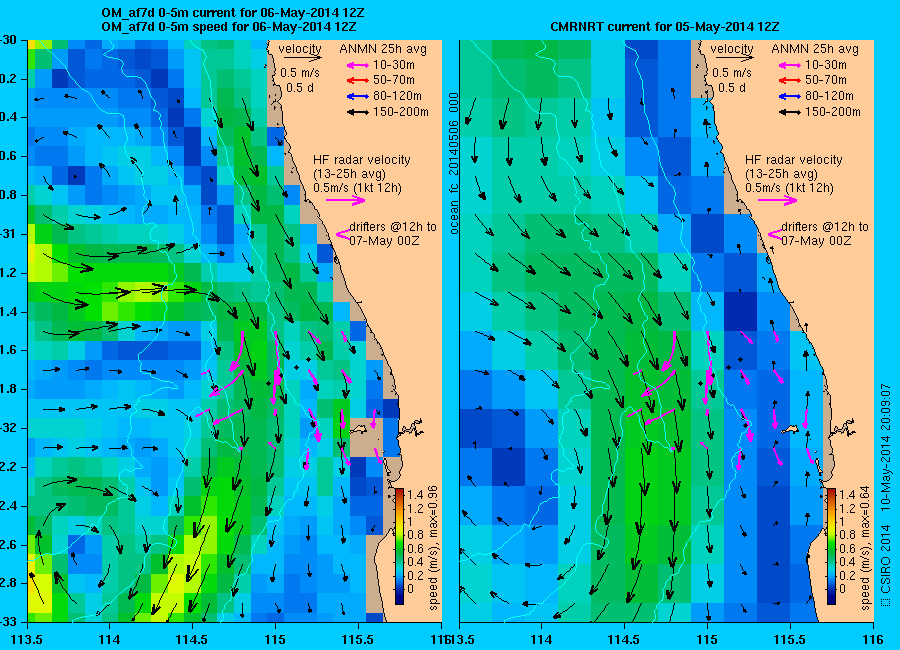This screenshot has height=650, width=900.
Task: Click the title 'CMRNRT current for 05-May-2014 12Z'
Action: (665, 26)
